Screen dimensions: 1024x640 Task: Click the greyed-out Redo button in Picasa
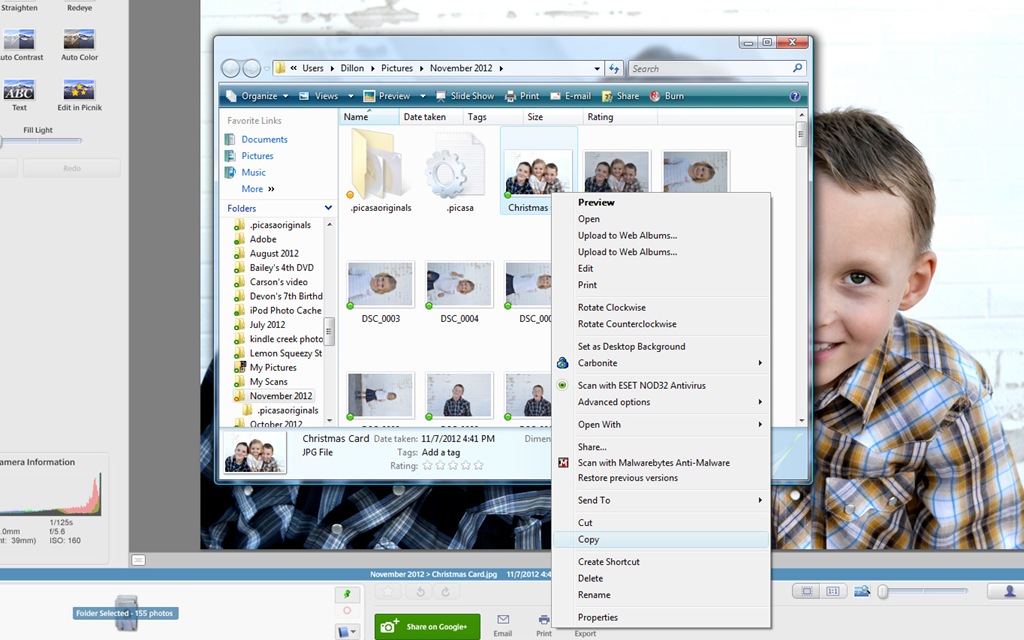tap(72, 168)
